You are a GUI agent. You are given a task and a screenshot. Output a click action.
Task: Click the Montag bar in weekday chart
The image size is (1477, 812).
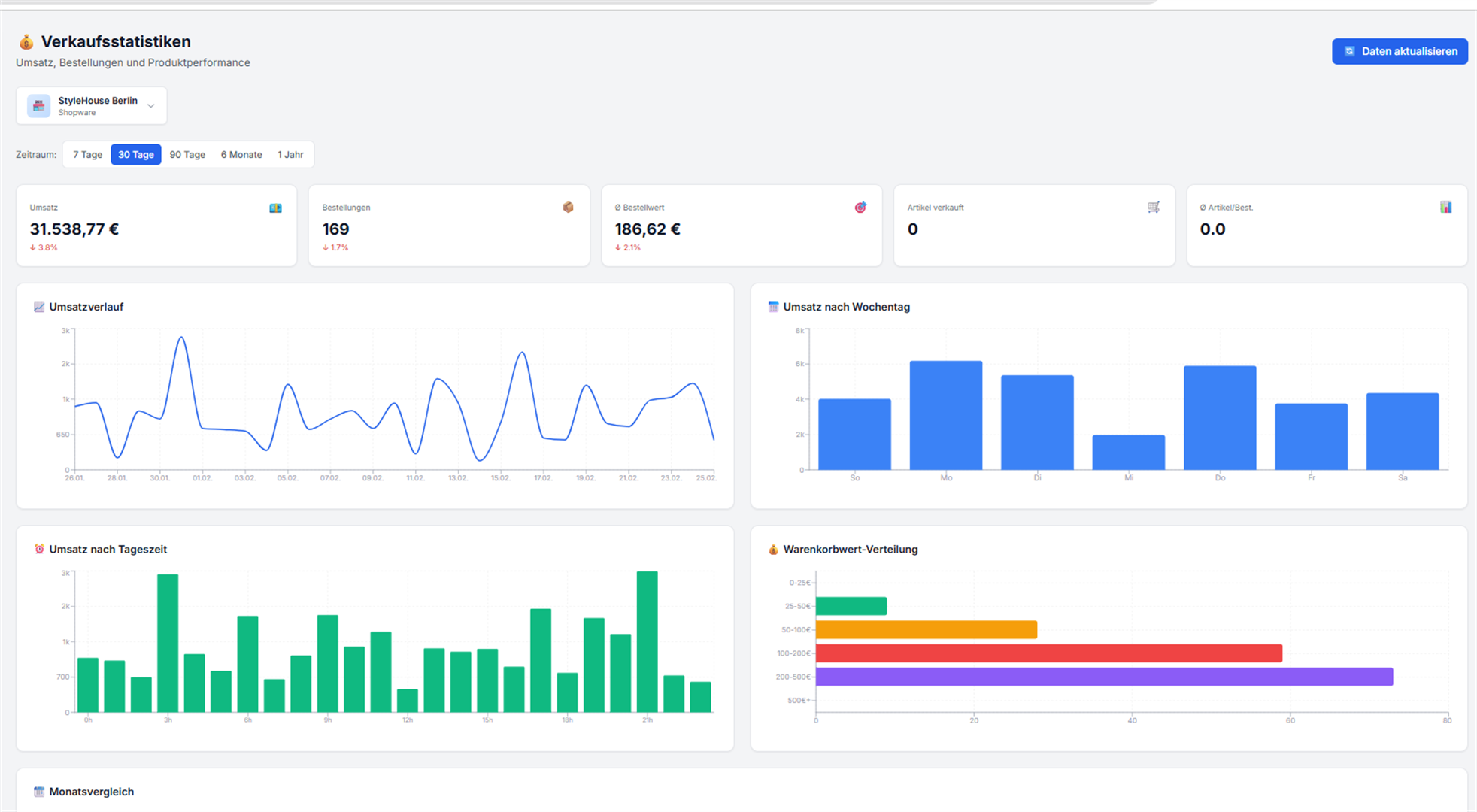tap(945, 416)
